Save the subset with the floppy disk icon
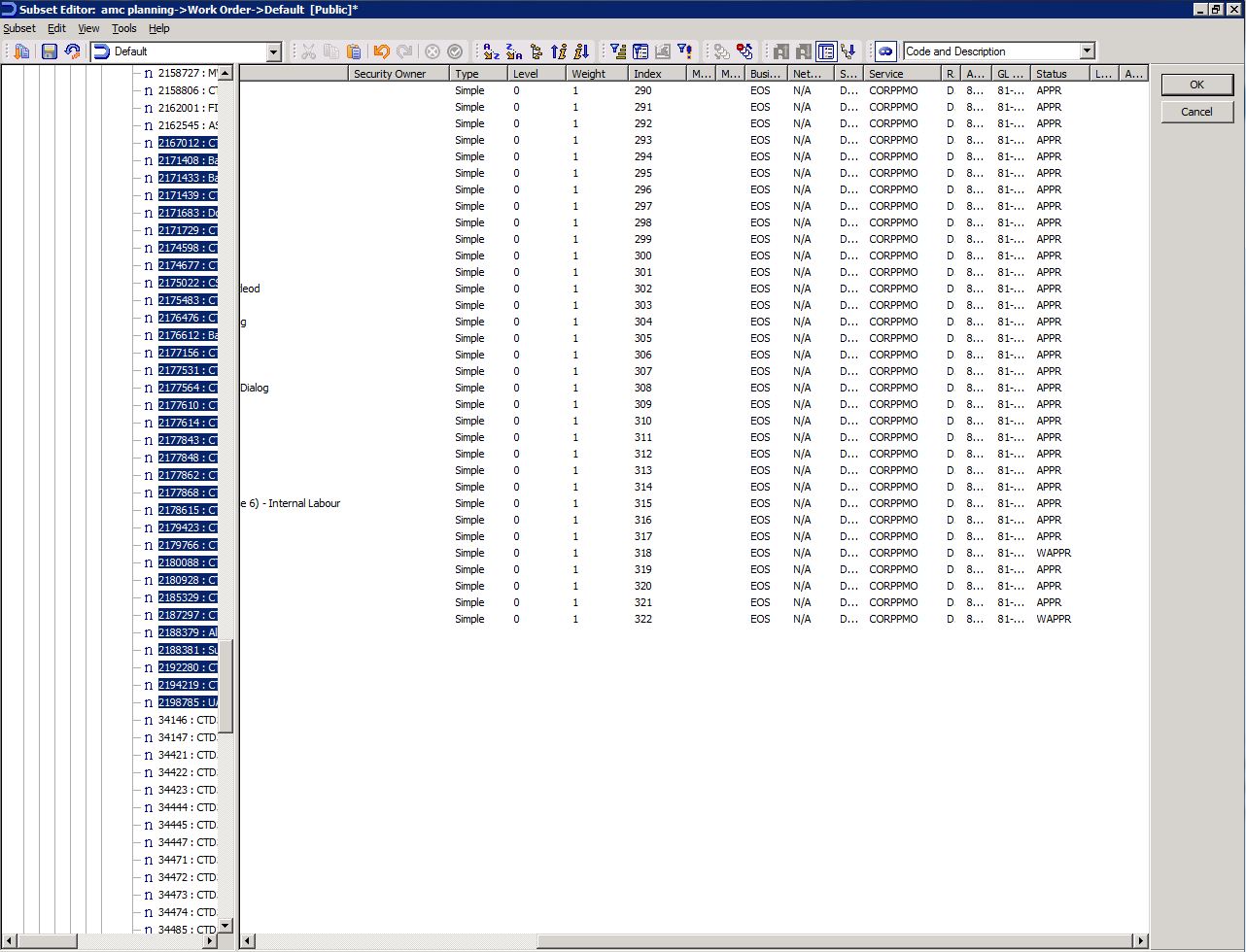 [x=50, y=51]
